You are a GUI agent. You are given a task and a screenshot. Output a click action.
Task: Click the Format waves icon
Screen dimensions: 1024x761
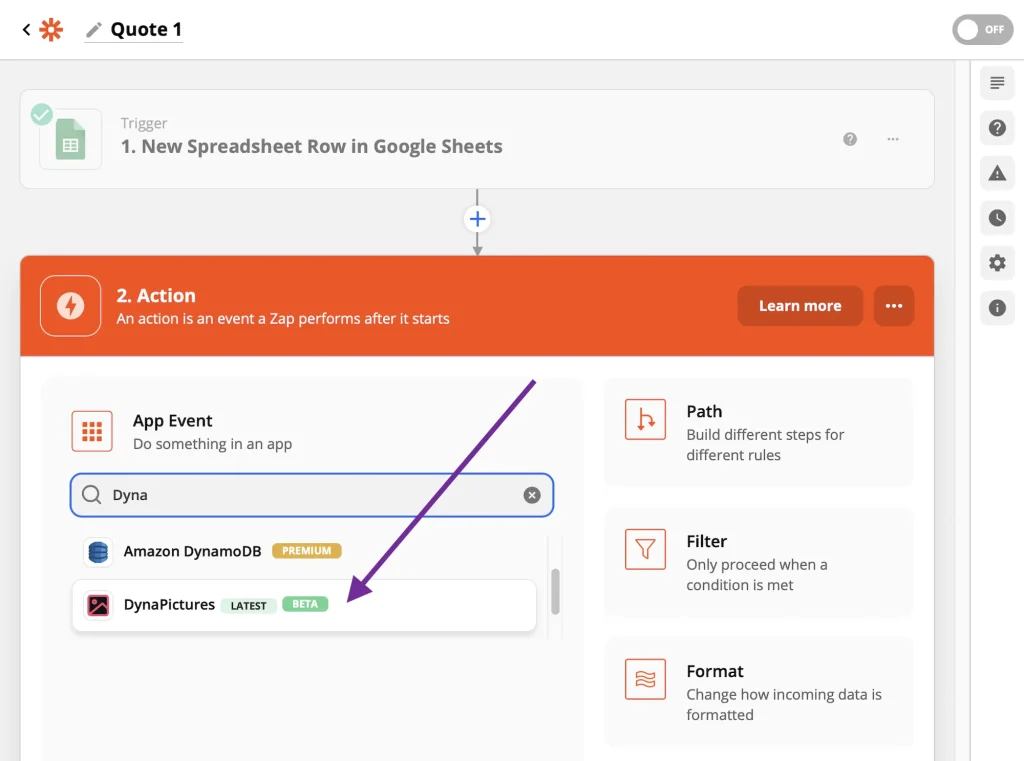tap(645, 679)
